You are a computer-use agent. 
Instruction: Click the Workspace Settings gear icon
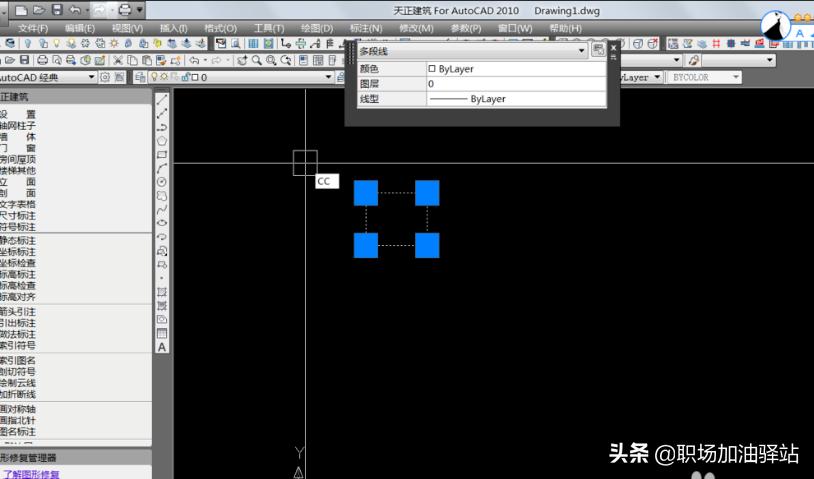(x=105, y=77)
